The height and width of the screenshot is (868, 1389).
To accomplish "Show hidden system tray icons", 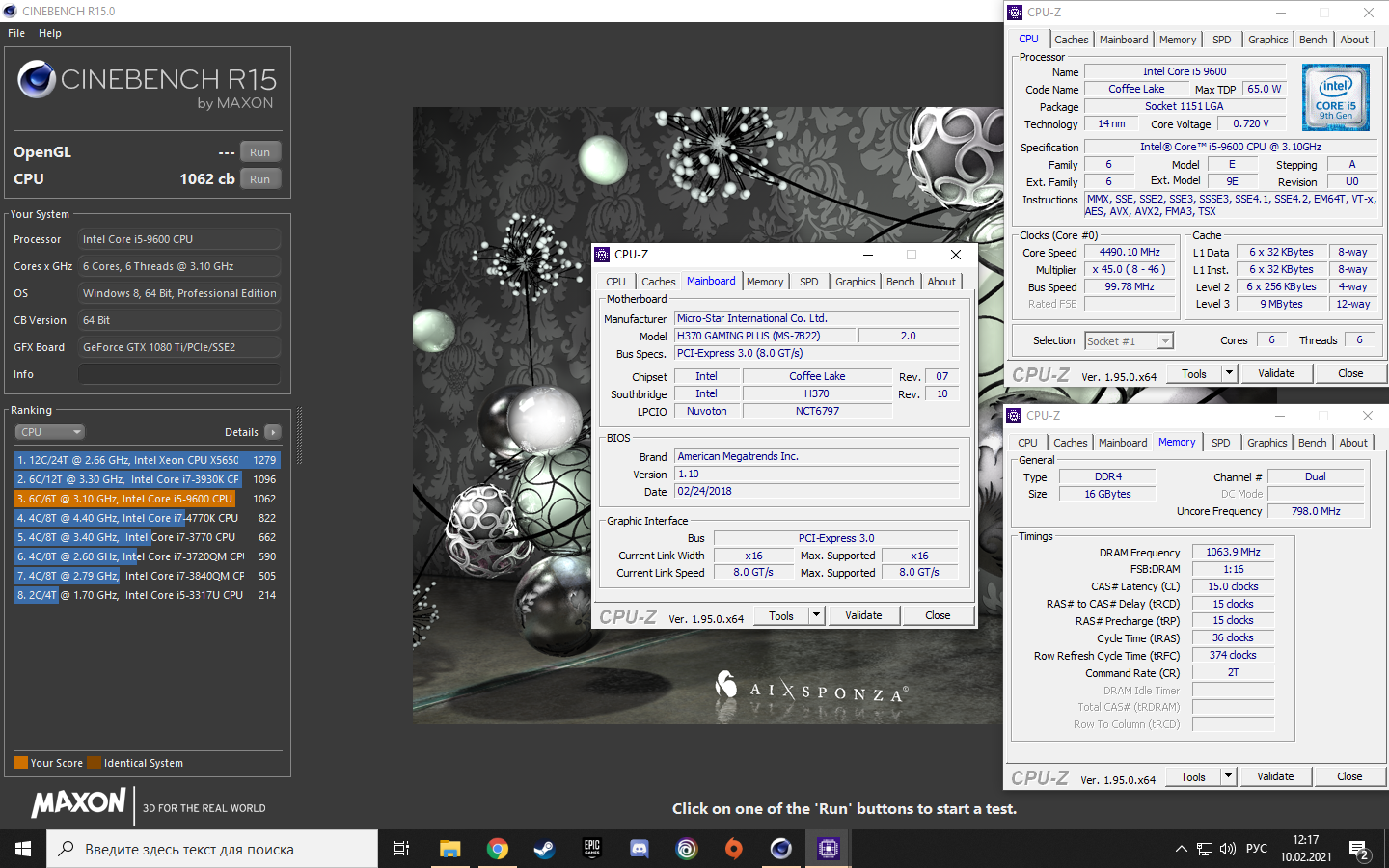I will (1181, 849).
